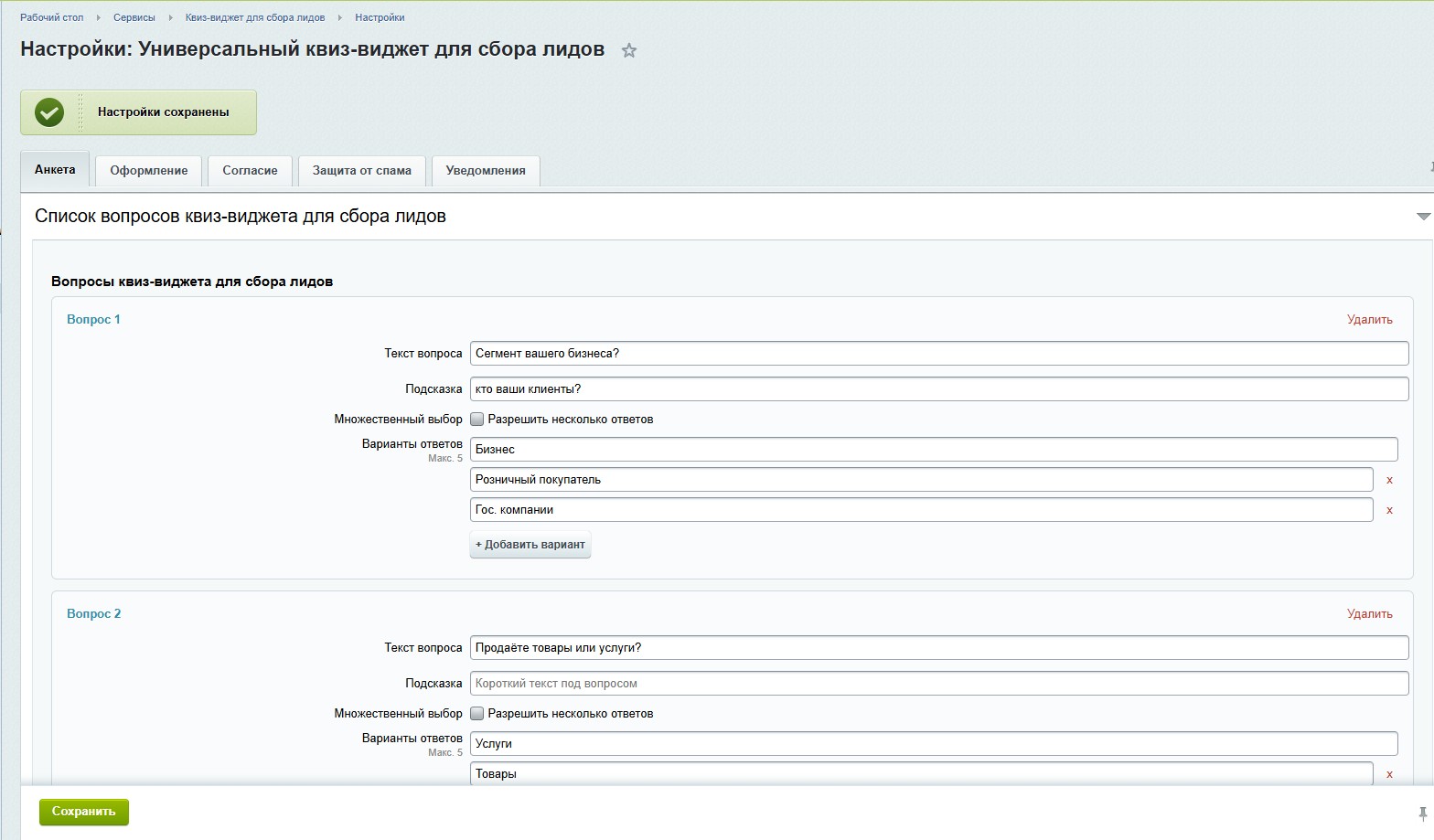The height and width of the screenshot is (840, 1434).
Task: Open the Защита от спама tab
Action: pyautogui.click(x=362, y=171)
